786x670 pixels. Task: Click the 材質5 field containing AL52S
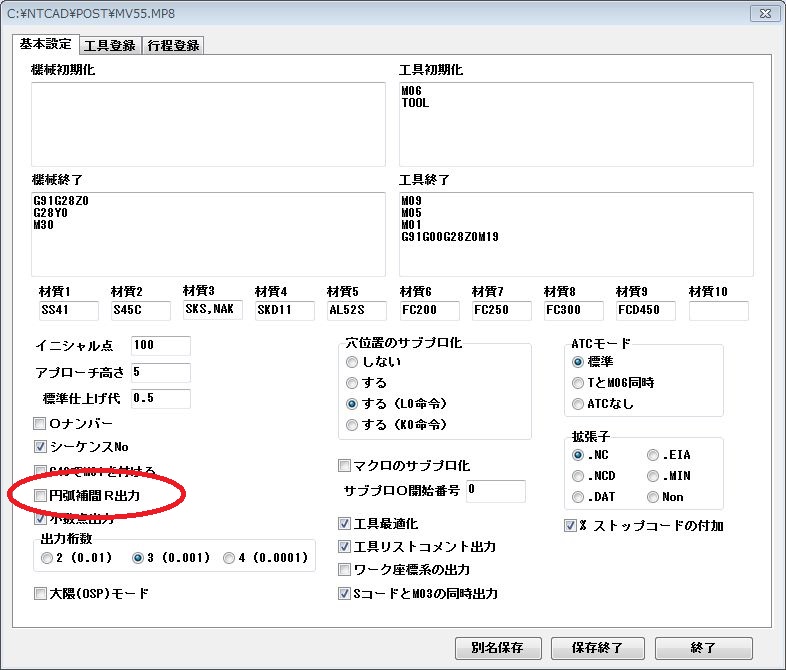click(x=357, y=311)
